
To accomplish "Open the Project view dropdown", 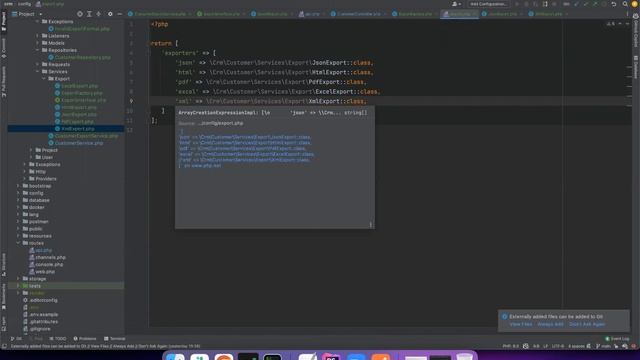I will point(27,14).
